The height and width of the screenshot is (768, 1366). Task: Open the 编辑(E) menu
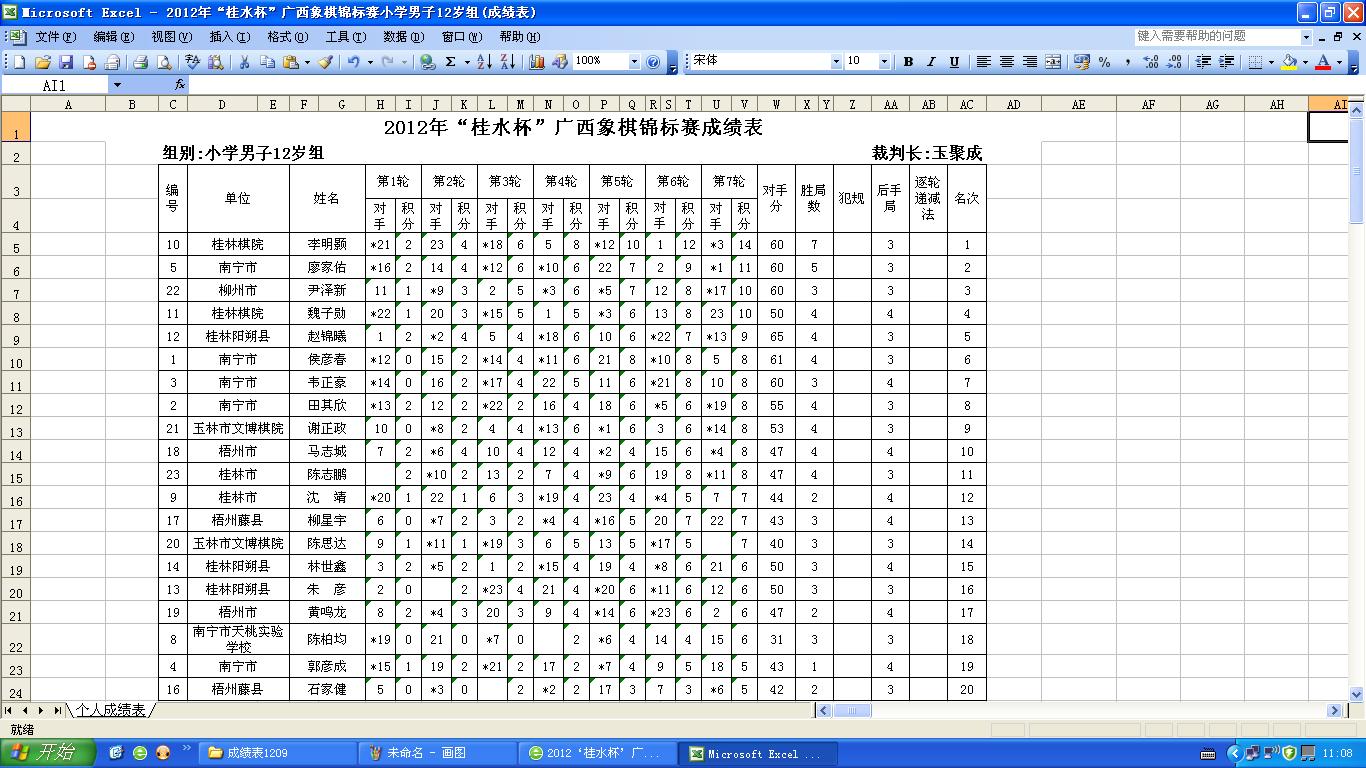pyautogui.click(x=113, y=36)
